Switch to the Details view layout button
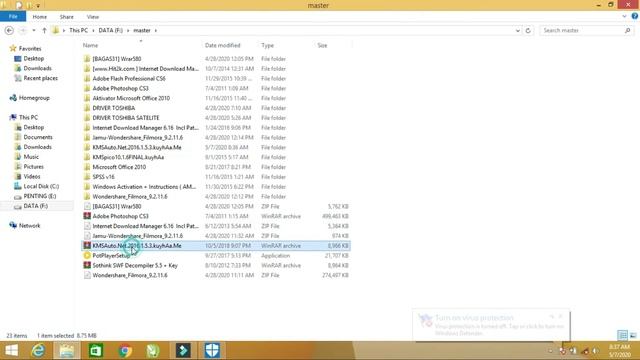The width and height of the screenshot is (640, 360). click(622, 336)
